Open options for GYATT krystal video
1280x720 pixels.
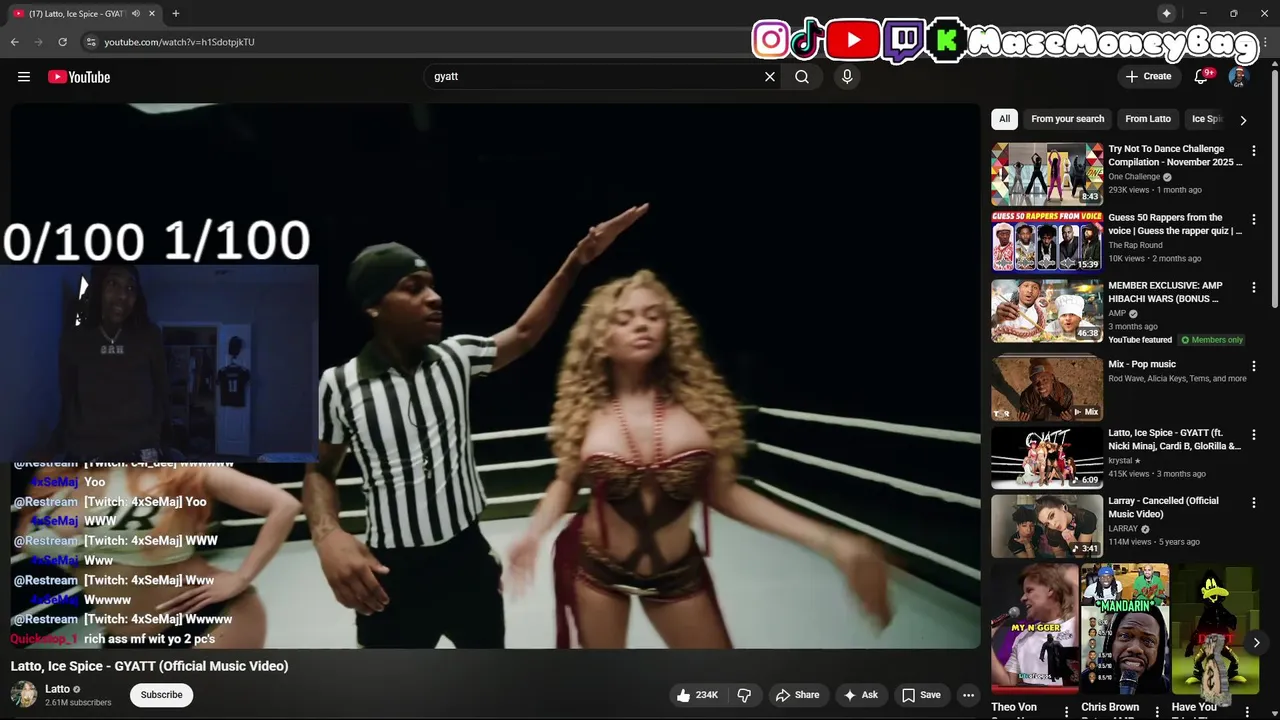1254,434
